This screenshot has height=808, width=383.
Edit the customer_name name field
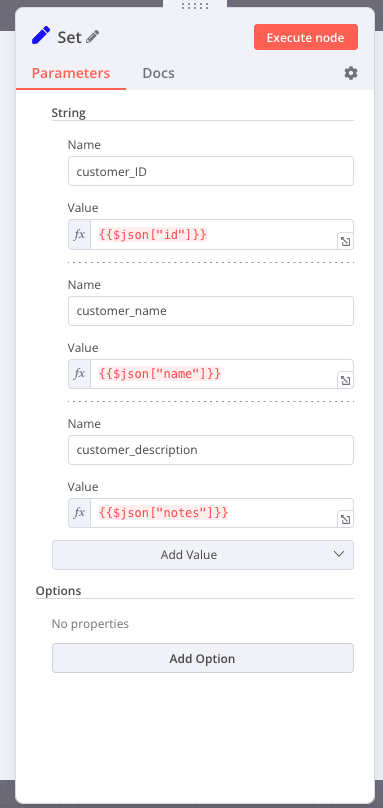pyautogui.click(x=211, y=311)
